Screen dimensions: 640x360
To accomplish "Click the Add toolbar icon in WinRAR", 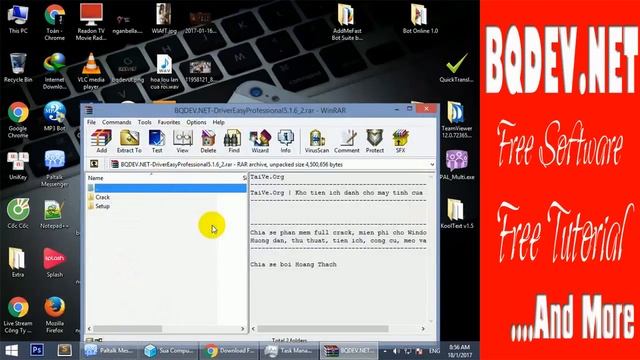I will [x=101, y=141].
